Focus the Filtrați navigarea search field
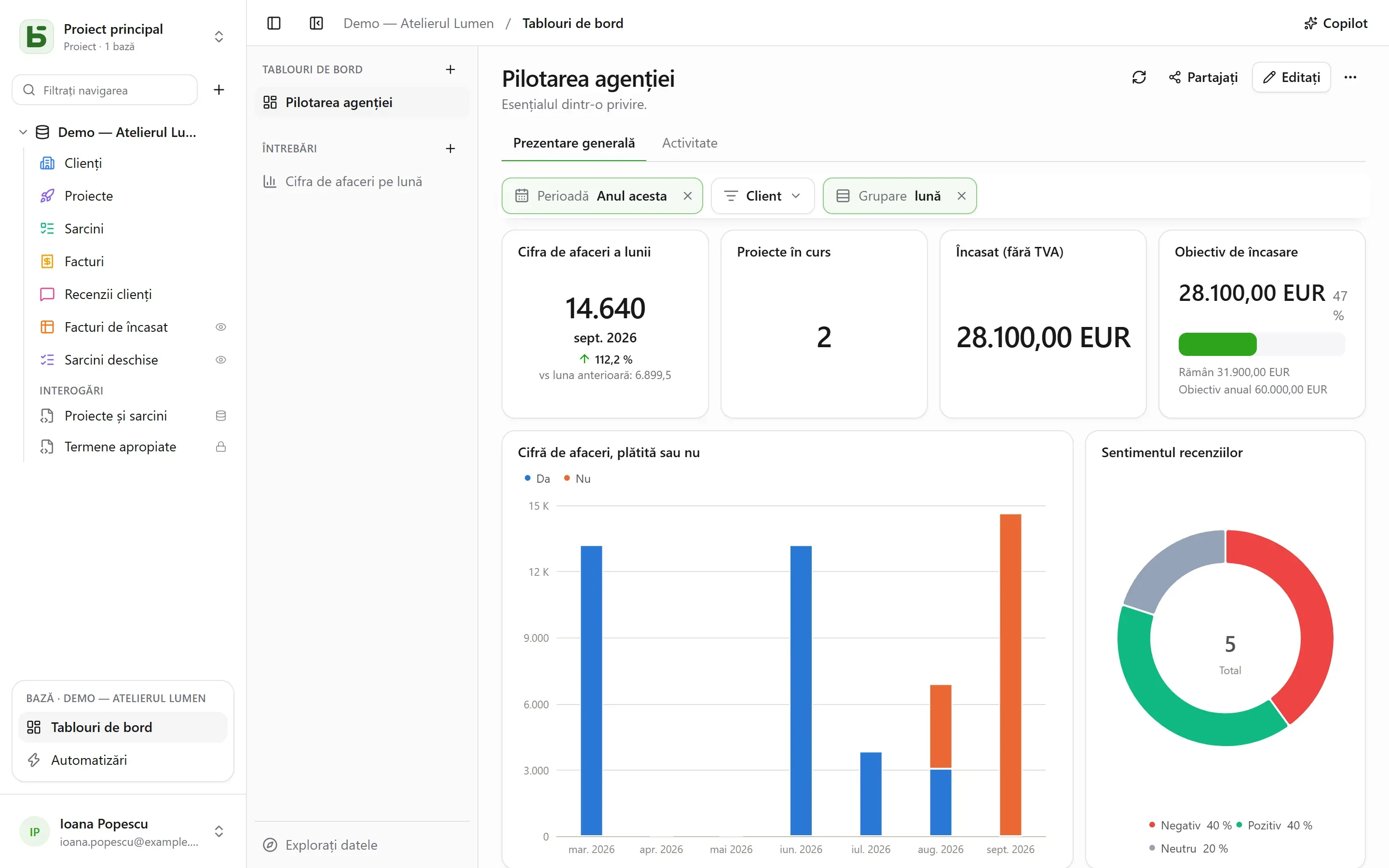The width and height of the screenshot is (1389, 868). (x=105, y=90)
